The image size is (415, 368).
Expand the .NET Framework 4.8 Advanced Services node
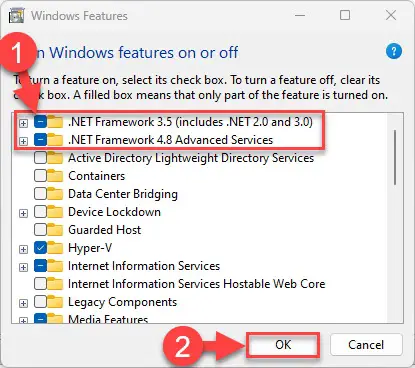tap(23, 141)
